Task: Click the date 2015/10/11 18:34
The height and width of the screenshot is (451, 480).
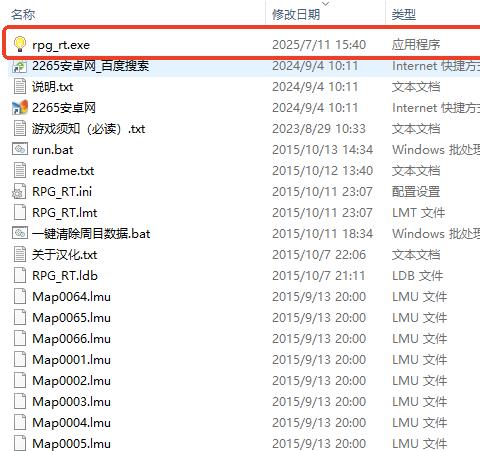Action: (322, 234)
